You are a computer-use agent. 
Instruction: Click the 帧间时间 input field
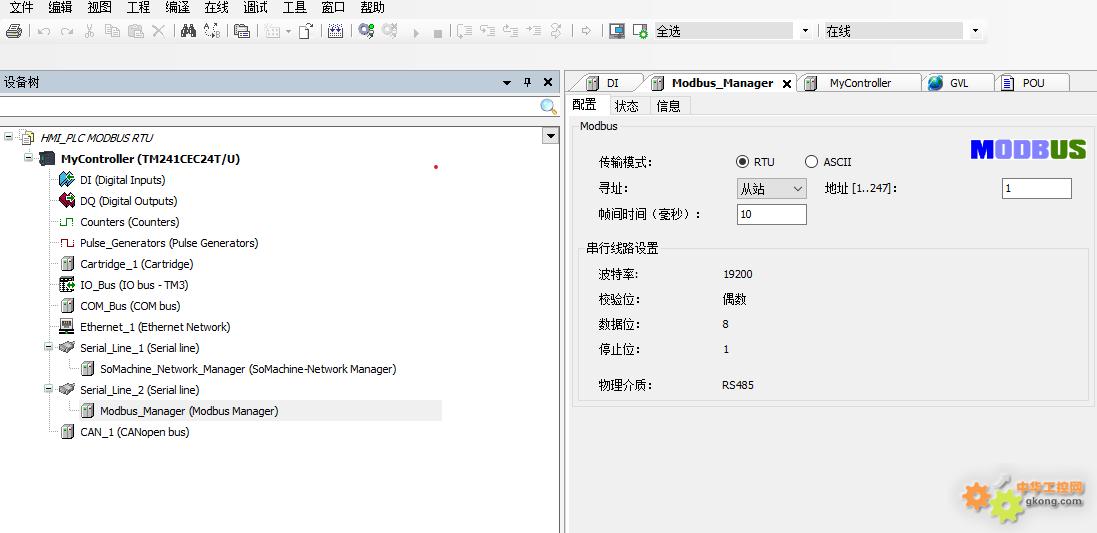tap(772, 215)
